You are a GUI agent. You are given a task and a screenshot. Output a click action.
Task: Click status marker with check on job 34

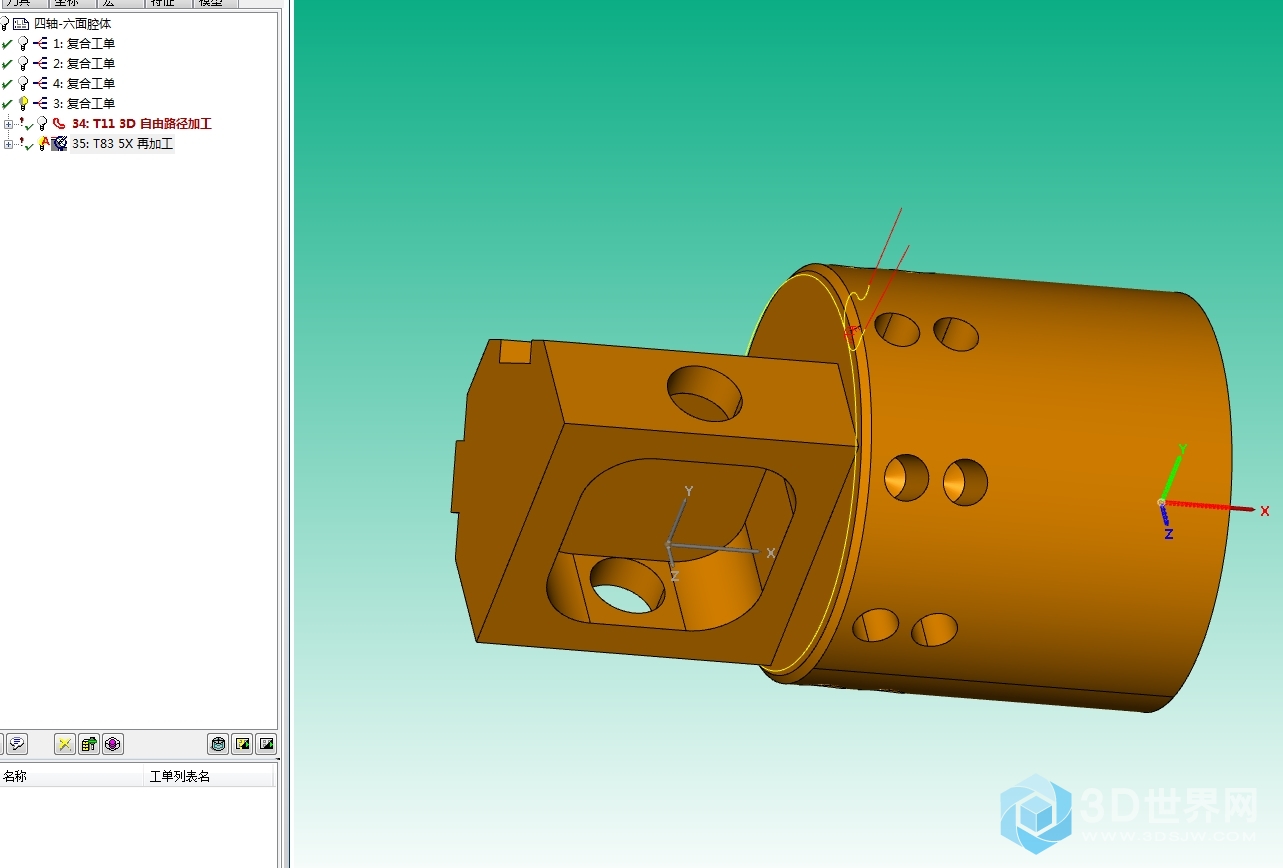[26, 123]
